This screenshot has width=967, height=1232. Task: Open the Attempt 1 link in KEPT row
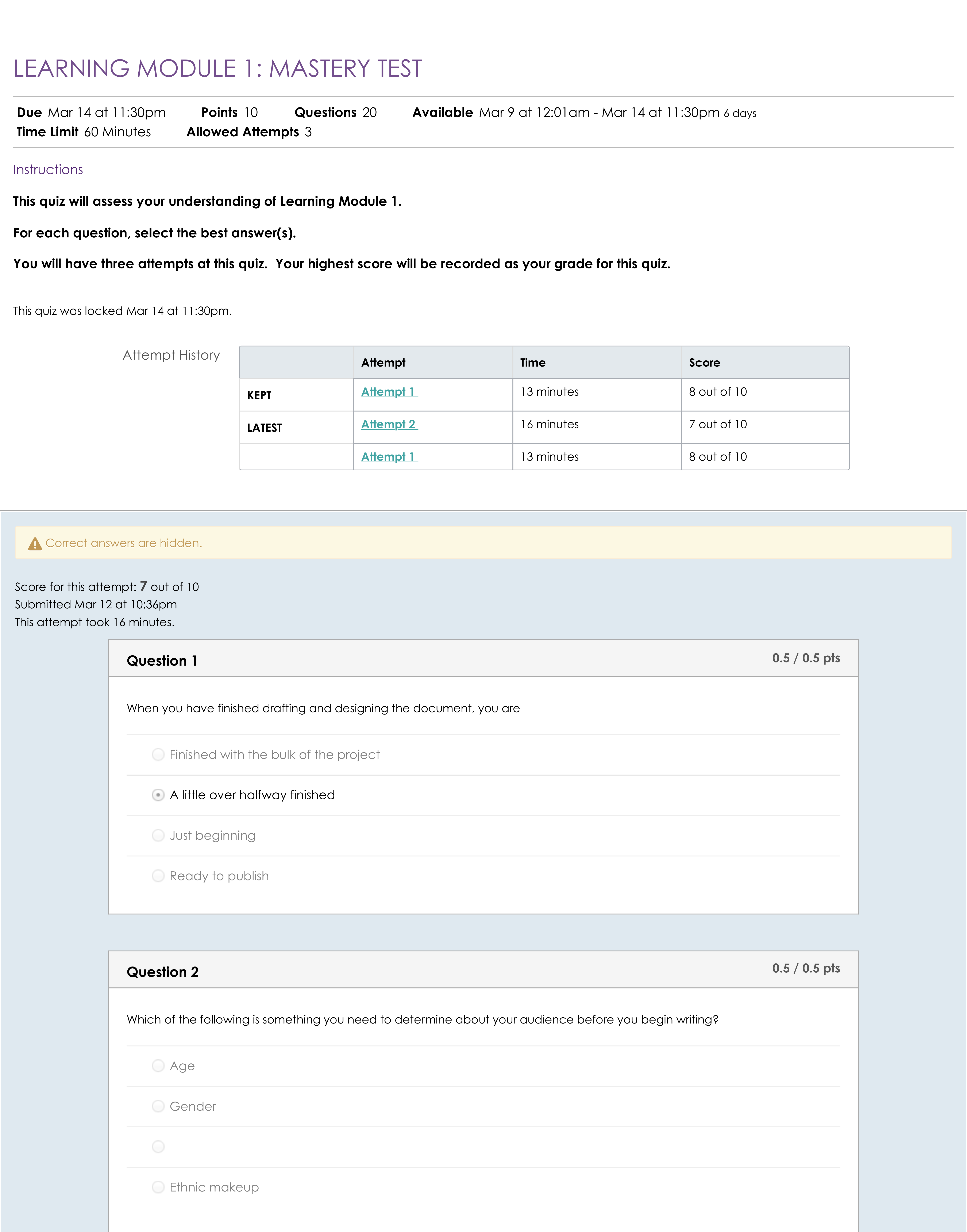point(389,391)
